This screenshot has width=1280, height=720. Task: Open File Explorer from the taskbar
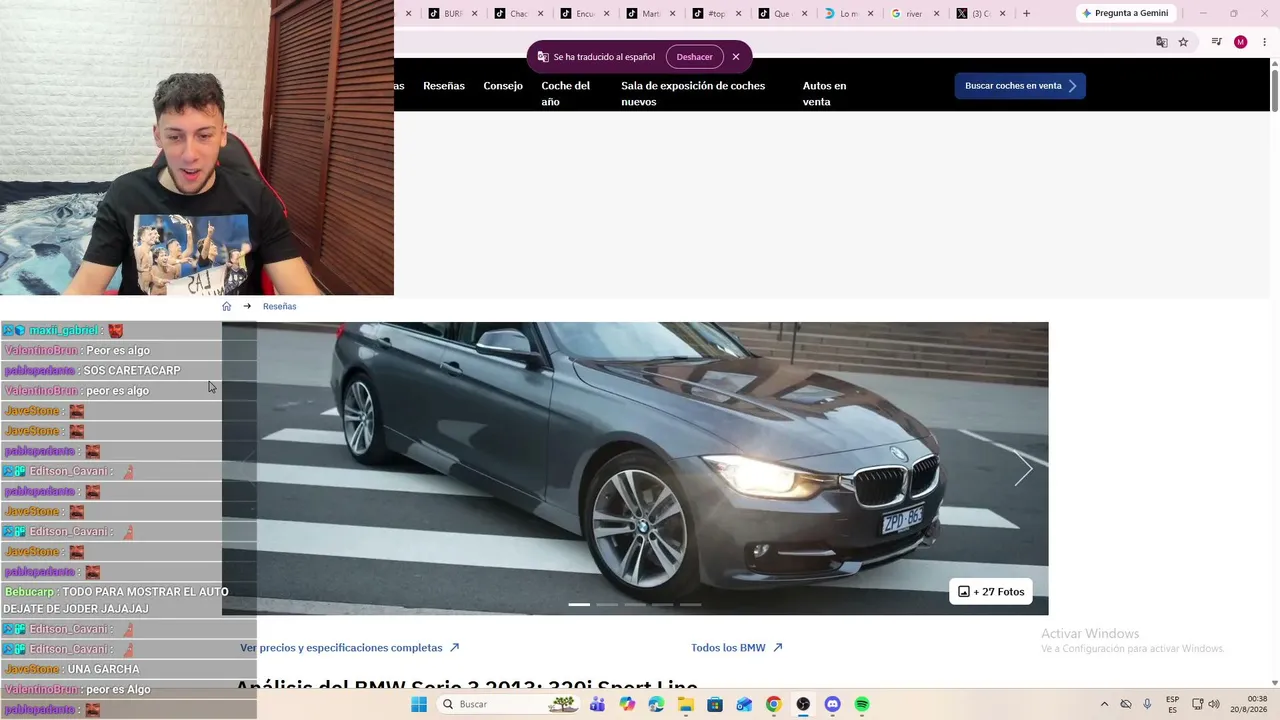tap(686, 704)
